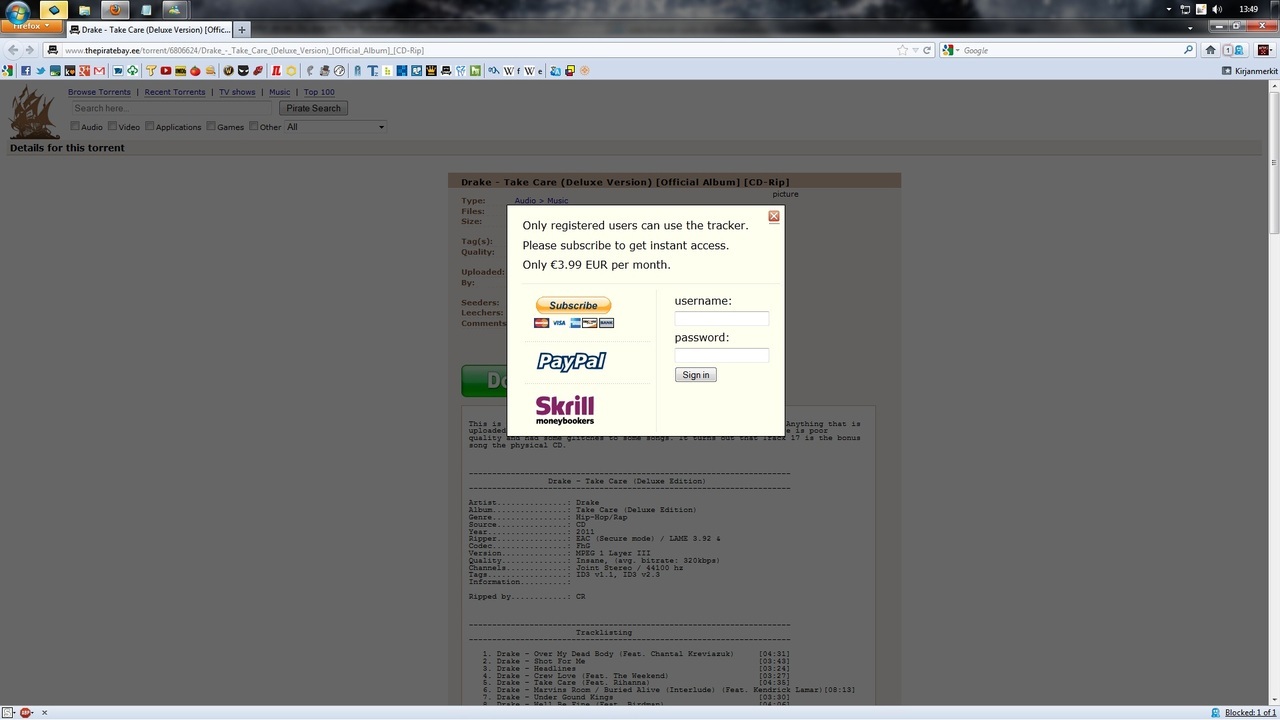1280x720 pixels.
Task: Choose the PayPal payment logo
Action: pyautogui.click(x=571, y=361)
